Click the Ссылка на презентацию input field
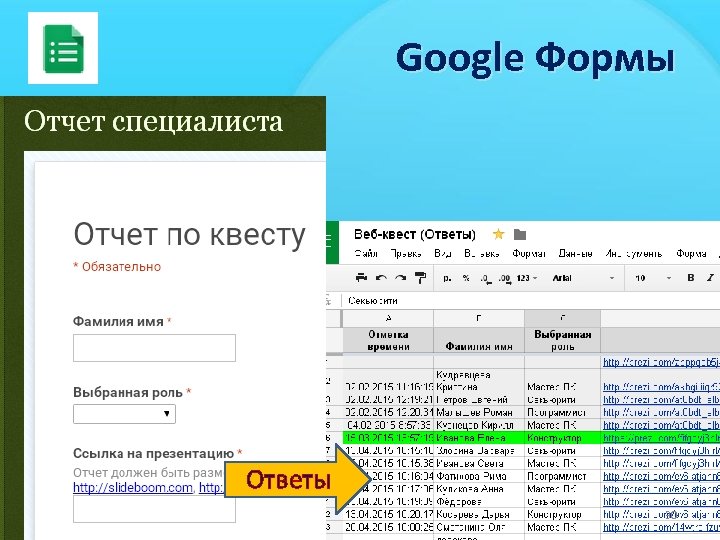The width and height of the screenshot is (720, 540). 154,510
